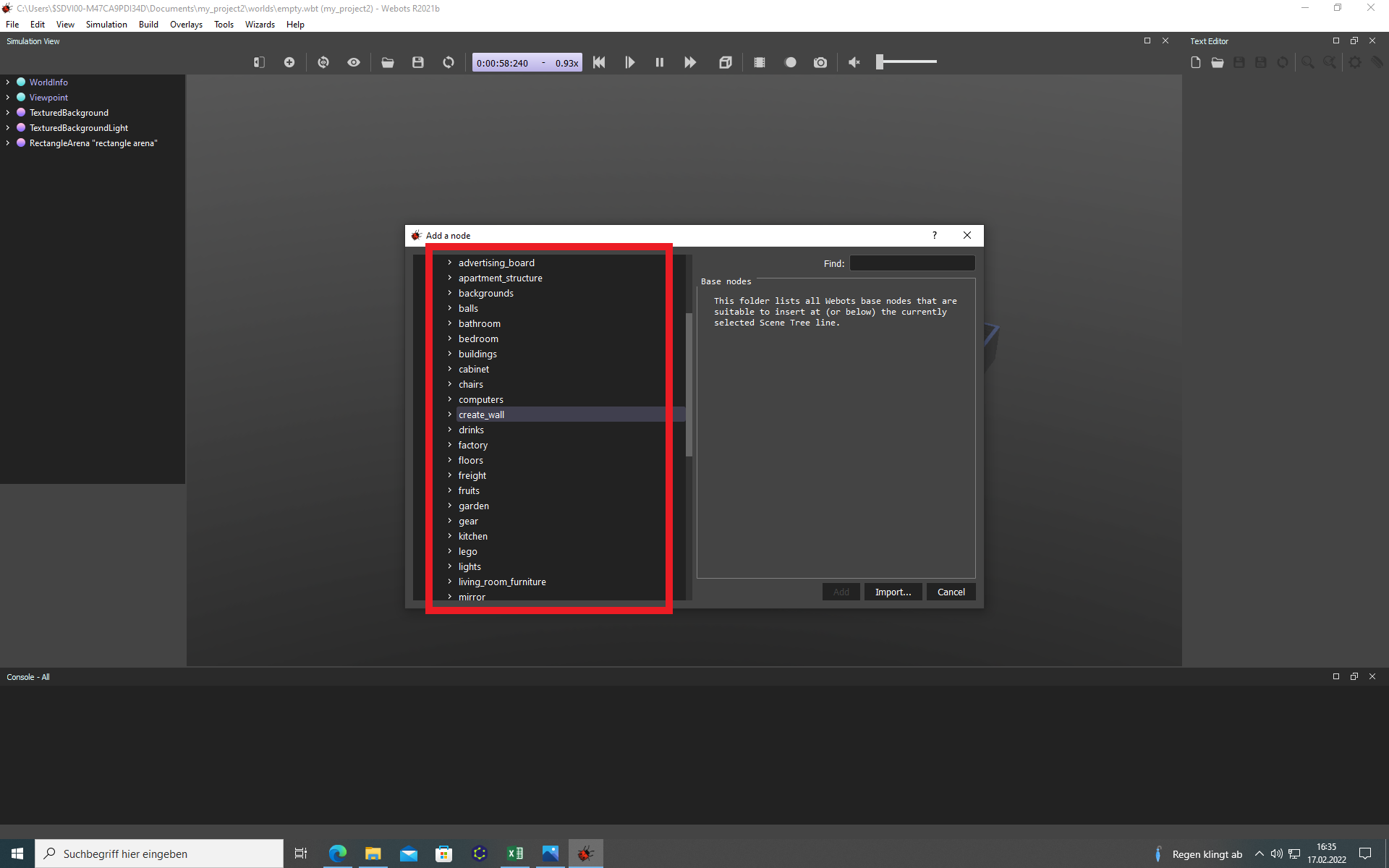Viewport: 1389px width, 868px height.
Task: Expand the create_wall folder
Action: pyautogui.click(x=449, y=414)
